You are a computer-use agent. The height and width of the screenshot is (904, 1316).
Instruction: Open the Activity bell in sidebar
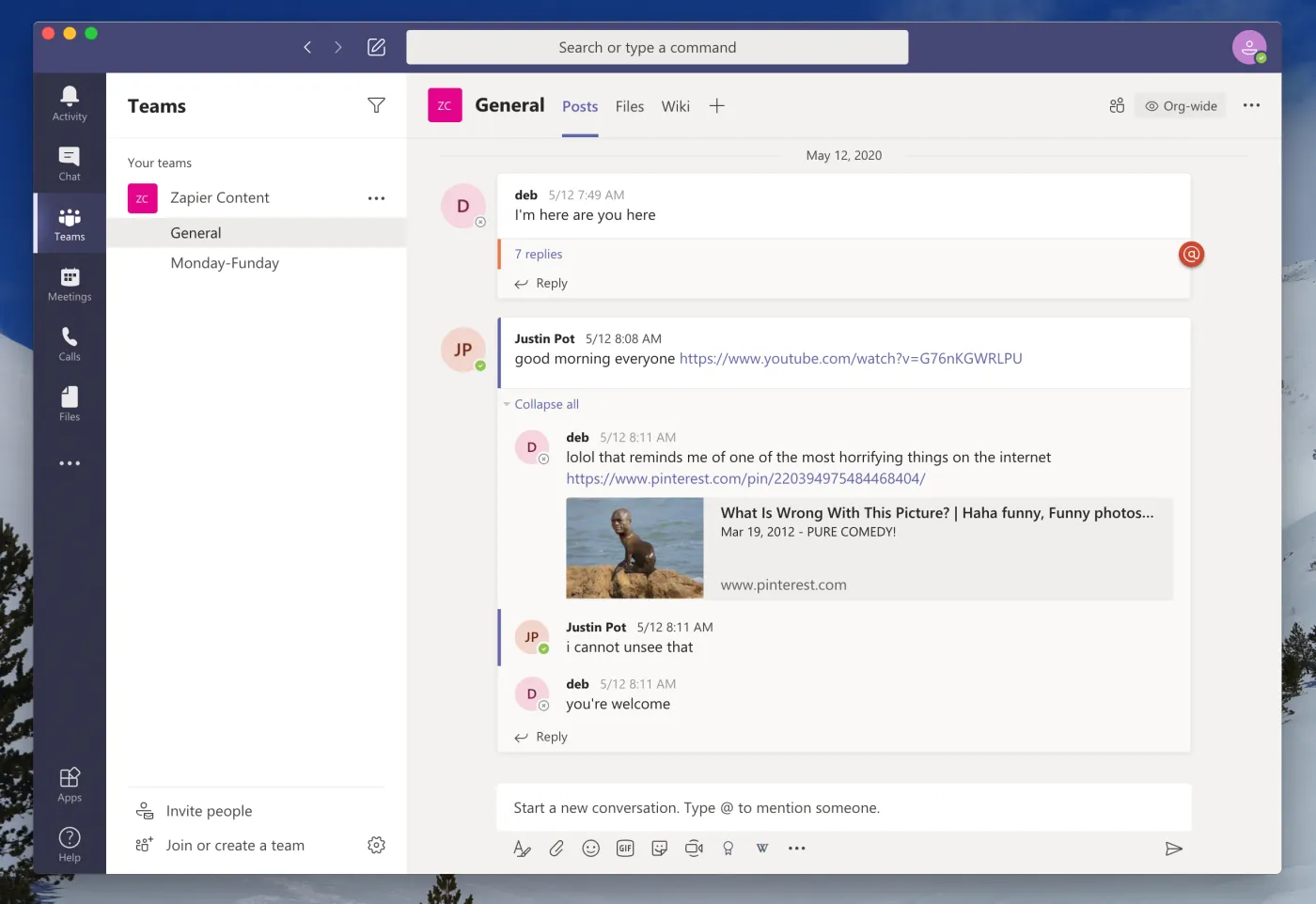click(x=70, y=103)
